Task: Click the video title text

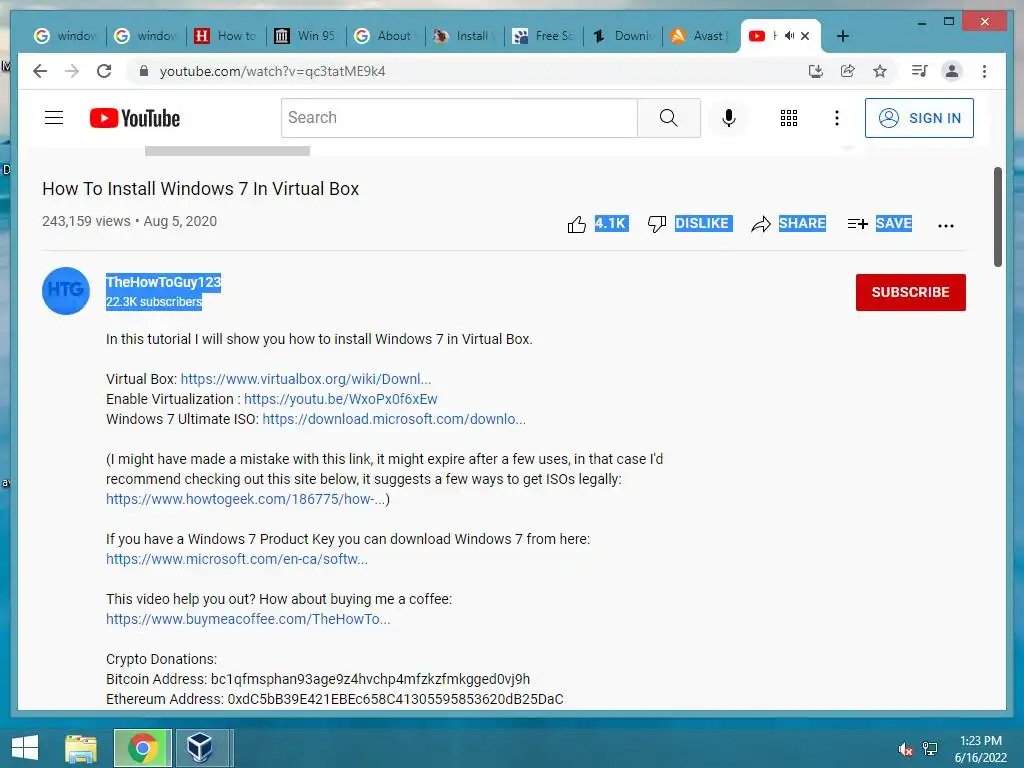Action: click(x=200, y=189)
